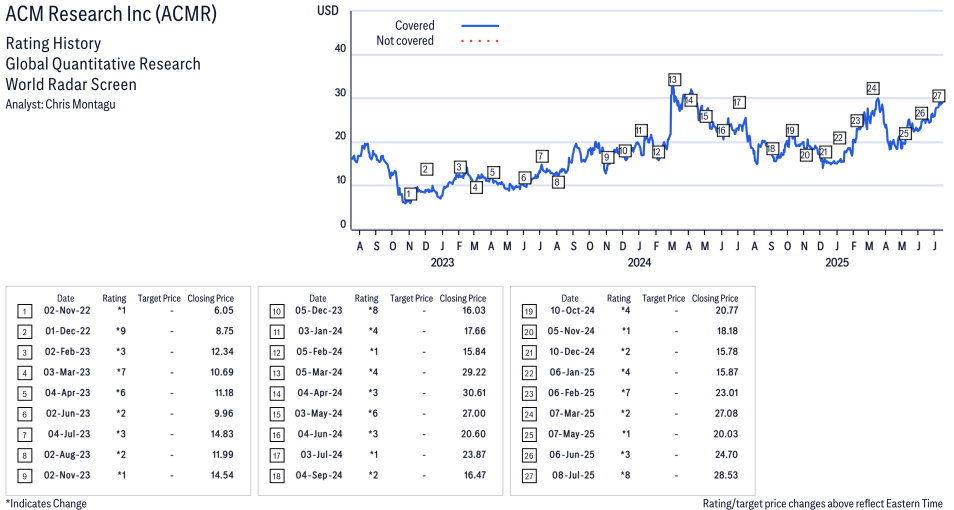Click the *6 rating in the 04-Apr-23 row
Viewport: 954px width, 510px height.
(120, 393)
